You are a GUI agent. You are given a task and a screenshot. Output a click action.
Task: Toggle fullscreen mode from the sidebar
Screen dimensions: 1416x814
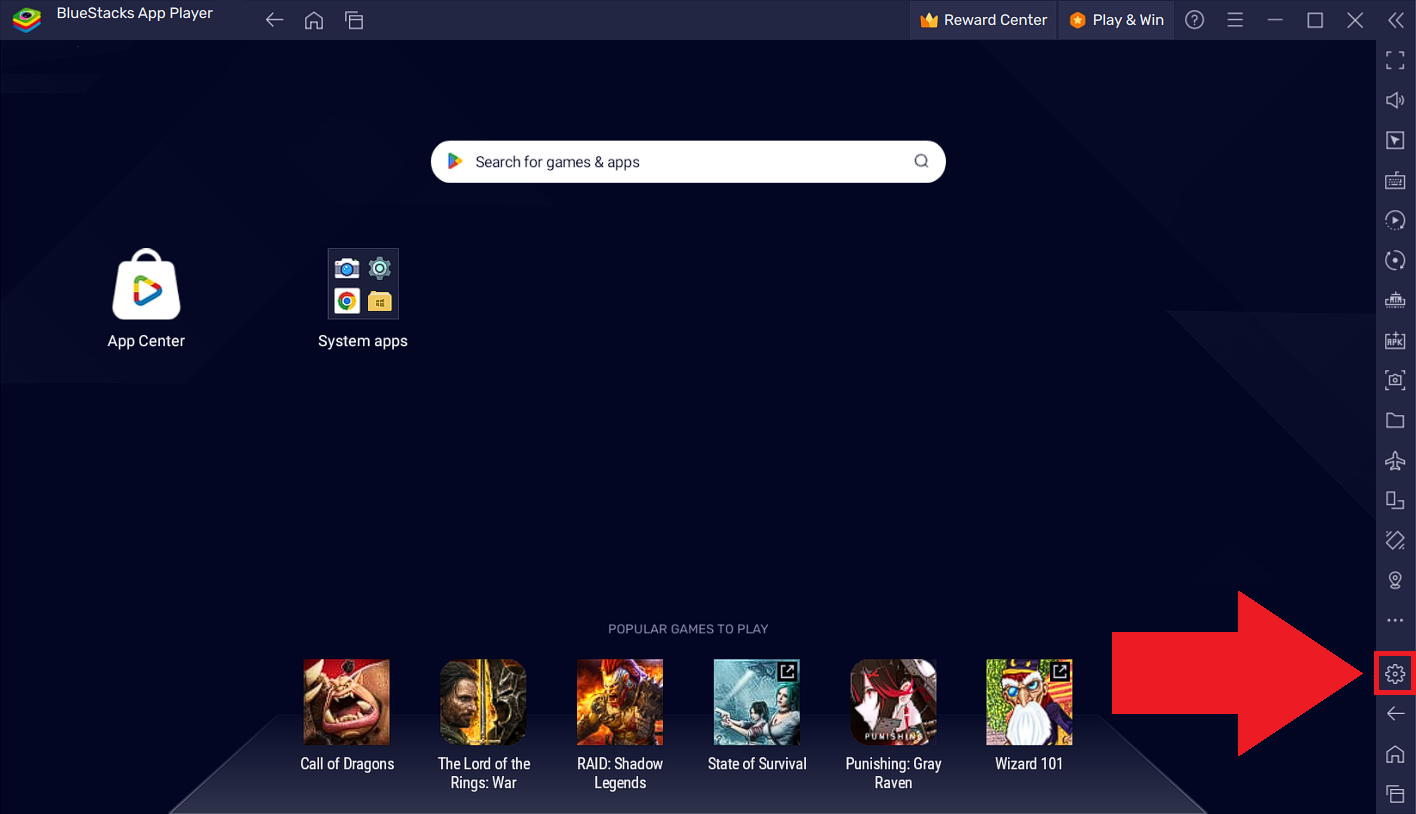(x=1395, y=60)
